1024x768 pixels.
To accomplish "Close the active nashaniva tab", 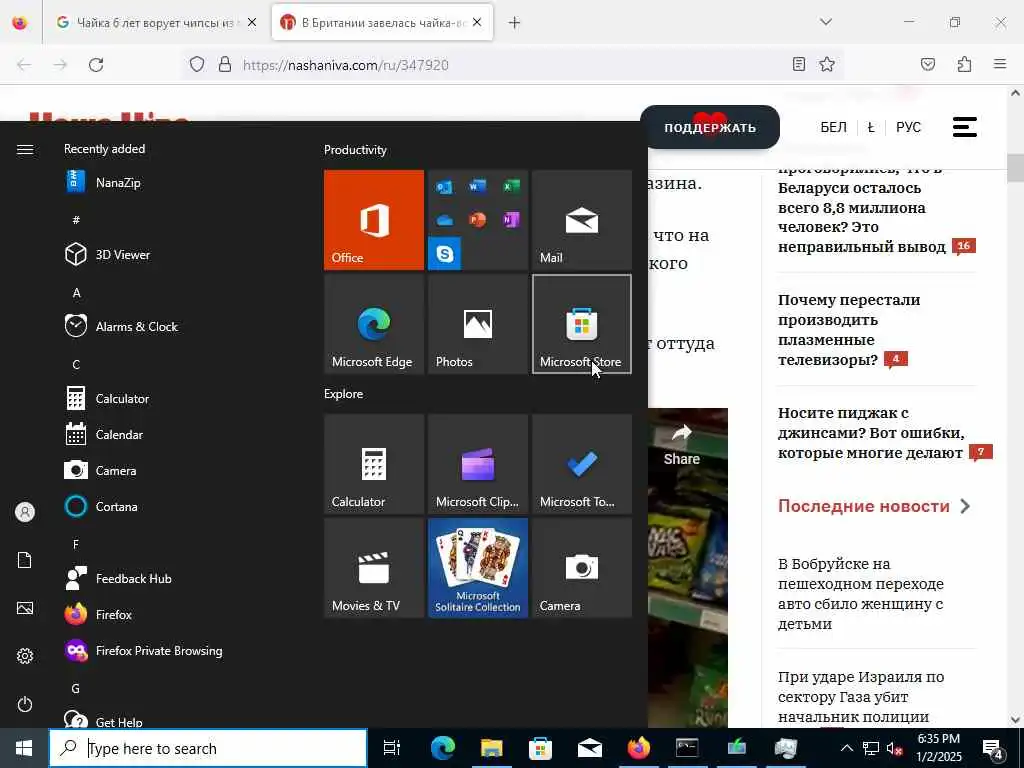I will click(x=477, y=23).
